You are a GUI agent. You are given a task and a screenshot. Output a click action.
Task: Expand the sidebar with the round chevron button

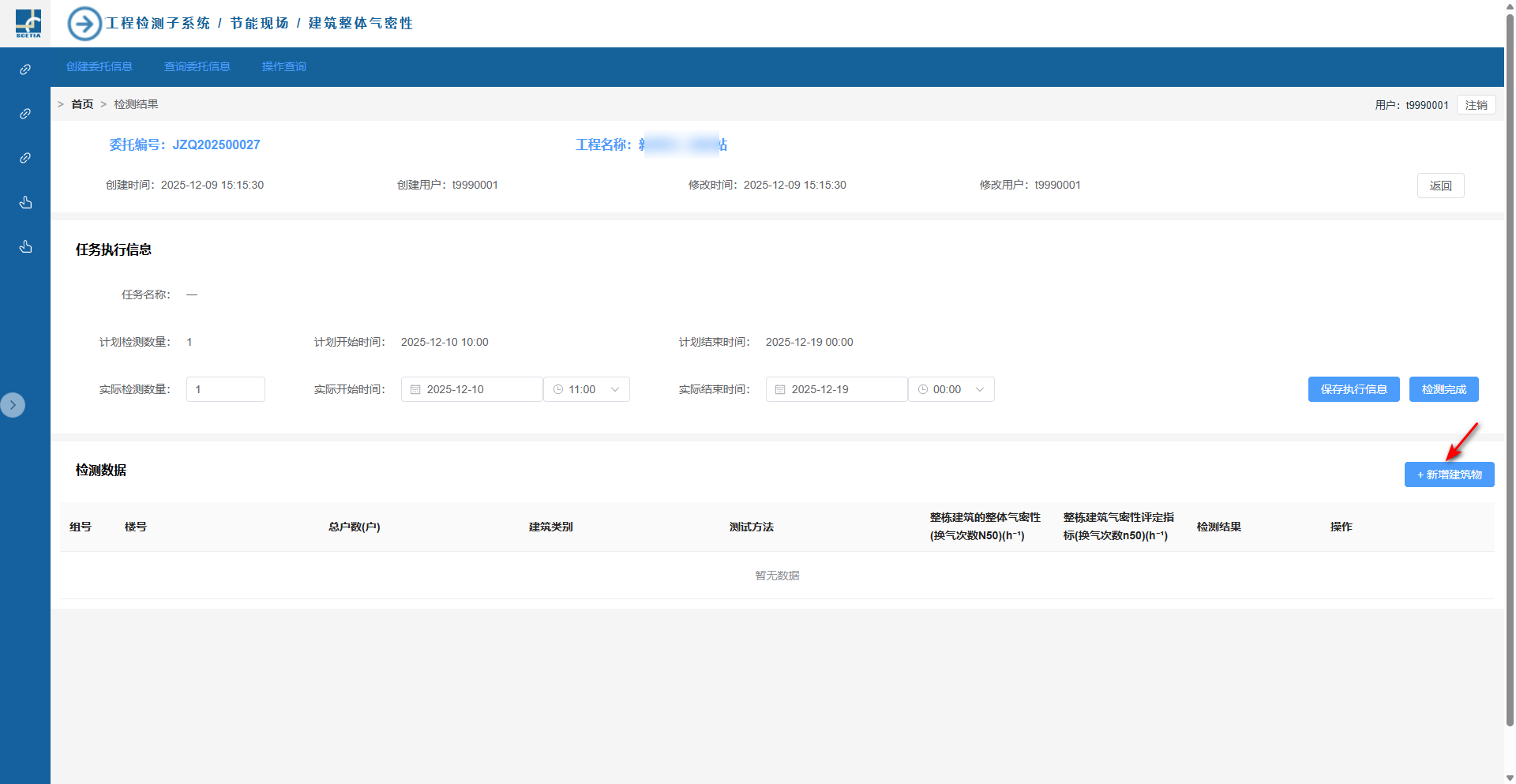(x=13, y=405)
